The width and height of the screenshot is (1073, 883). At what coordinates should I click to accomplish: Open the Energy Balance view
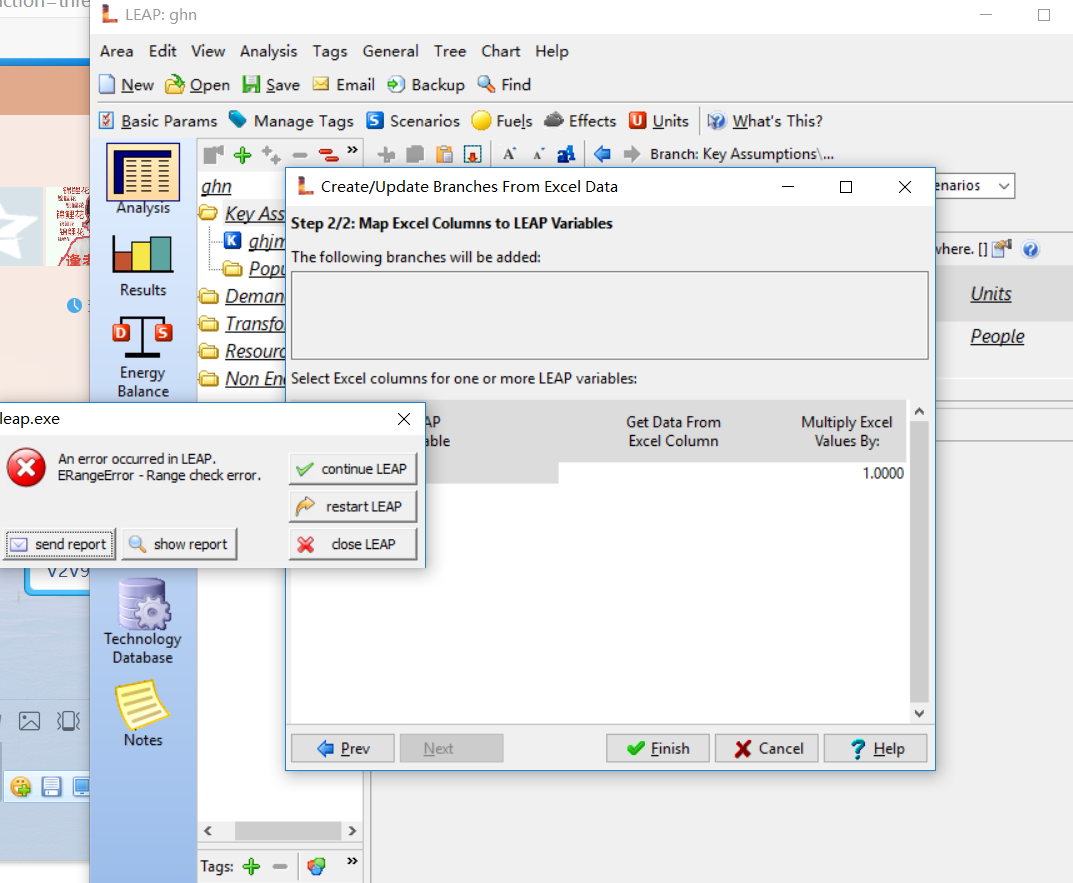click(x=142, y=357)
